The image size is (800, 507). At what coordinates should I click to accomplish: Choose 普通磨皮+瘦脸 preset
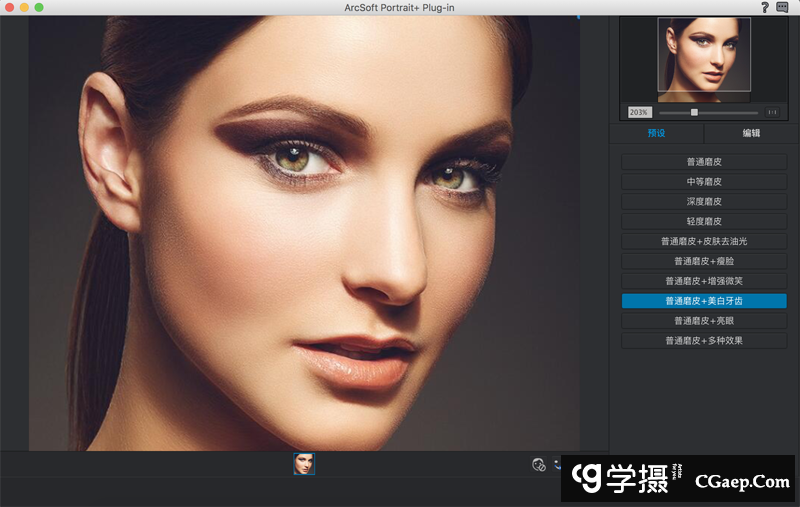(x=704, y=261)
